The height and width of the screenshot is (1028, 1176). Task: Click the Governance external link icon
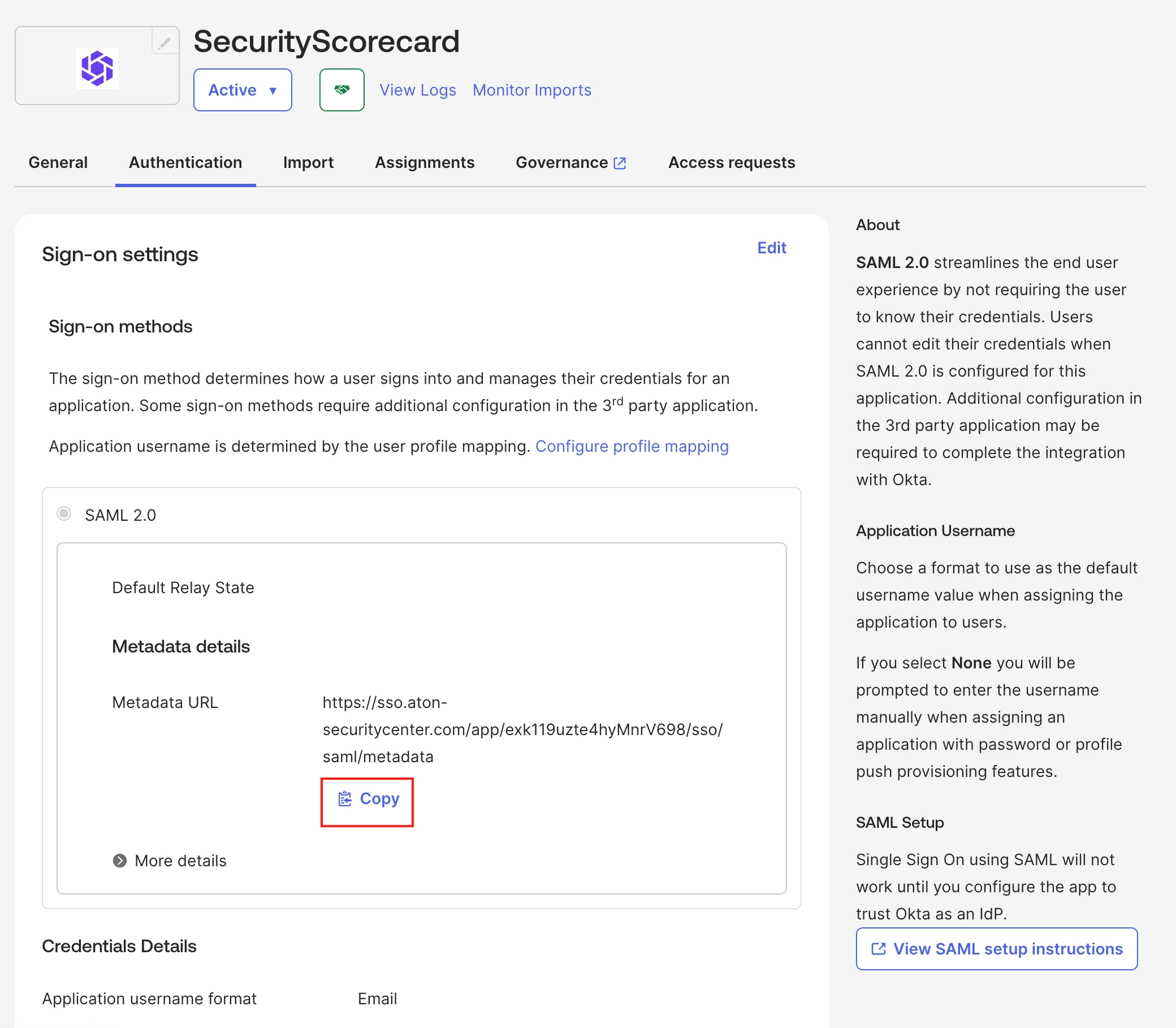click(x=620, y=163)
